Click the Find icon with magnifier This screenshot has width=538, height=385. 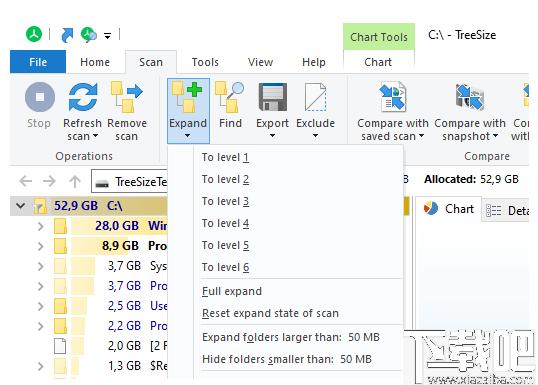(230, 97)
